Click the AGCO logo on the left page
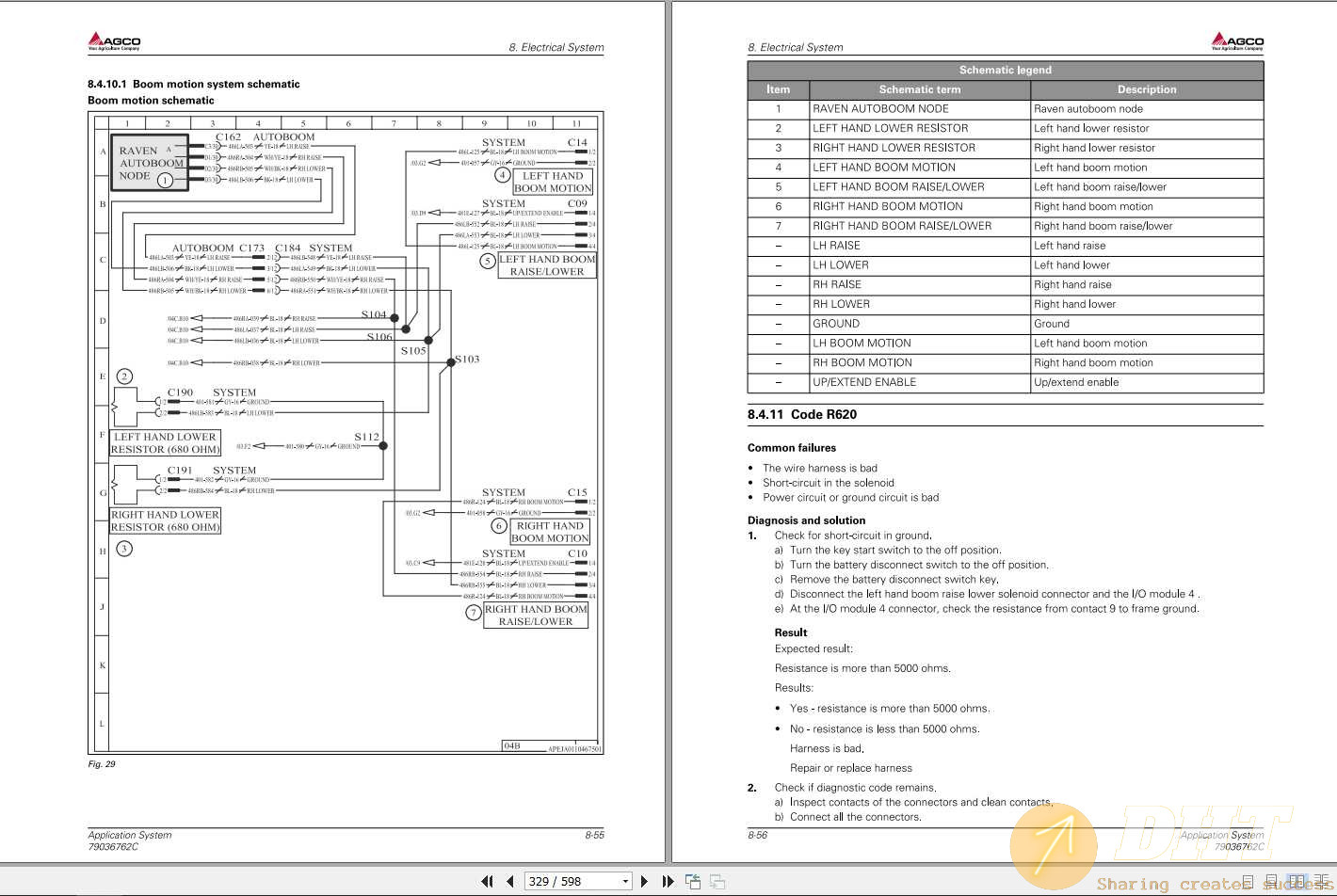Viewport: 1337px width, 896px height. (114, 40)
